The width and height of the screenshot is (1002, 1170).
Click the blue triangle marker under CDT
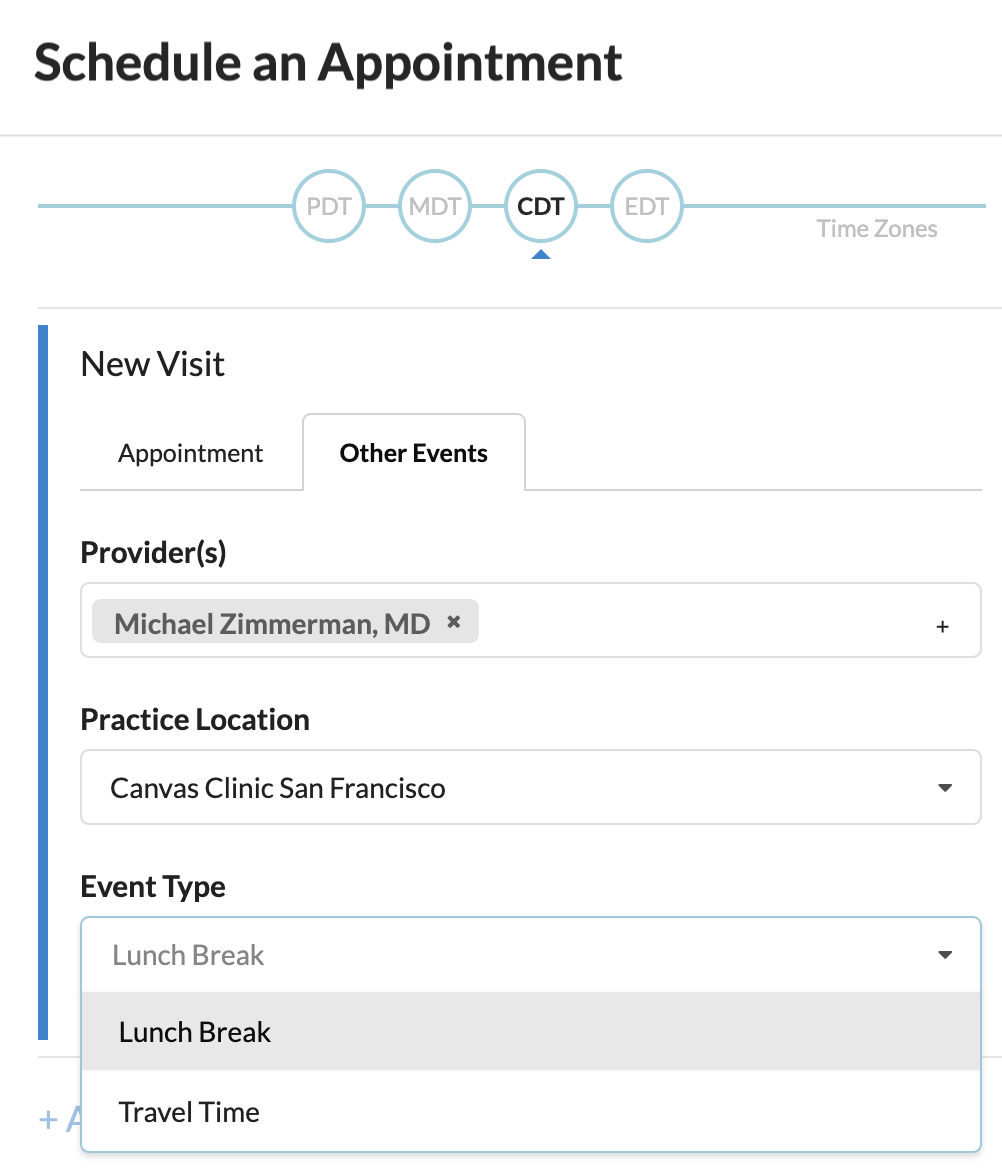(540, 255)
